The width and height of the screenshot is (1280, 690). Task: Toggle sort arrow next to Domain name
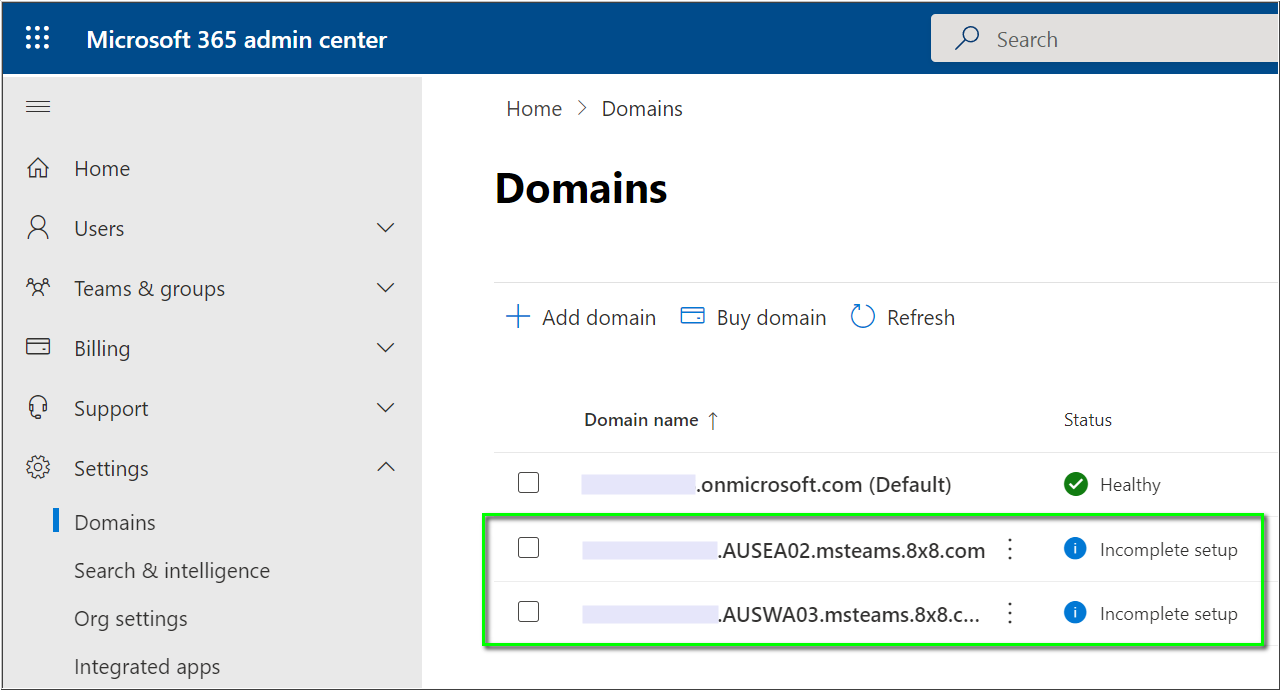[713, 421]
